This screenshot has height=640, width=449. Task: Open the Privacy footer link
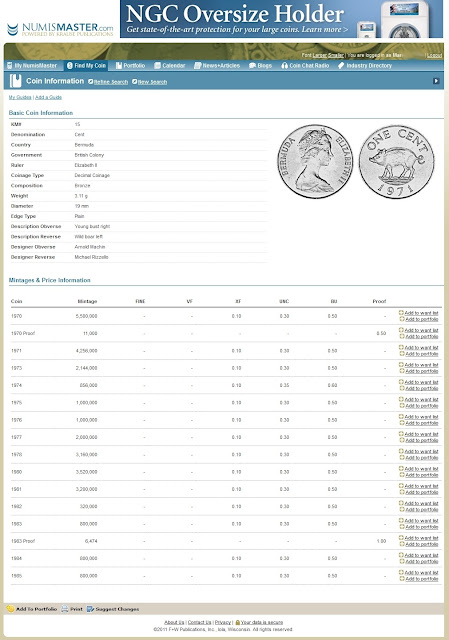pos(223,622)
